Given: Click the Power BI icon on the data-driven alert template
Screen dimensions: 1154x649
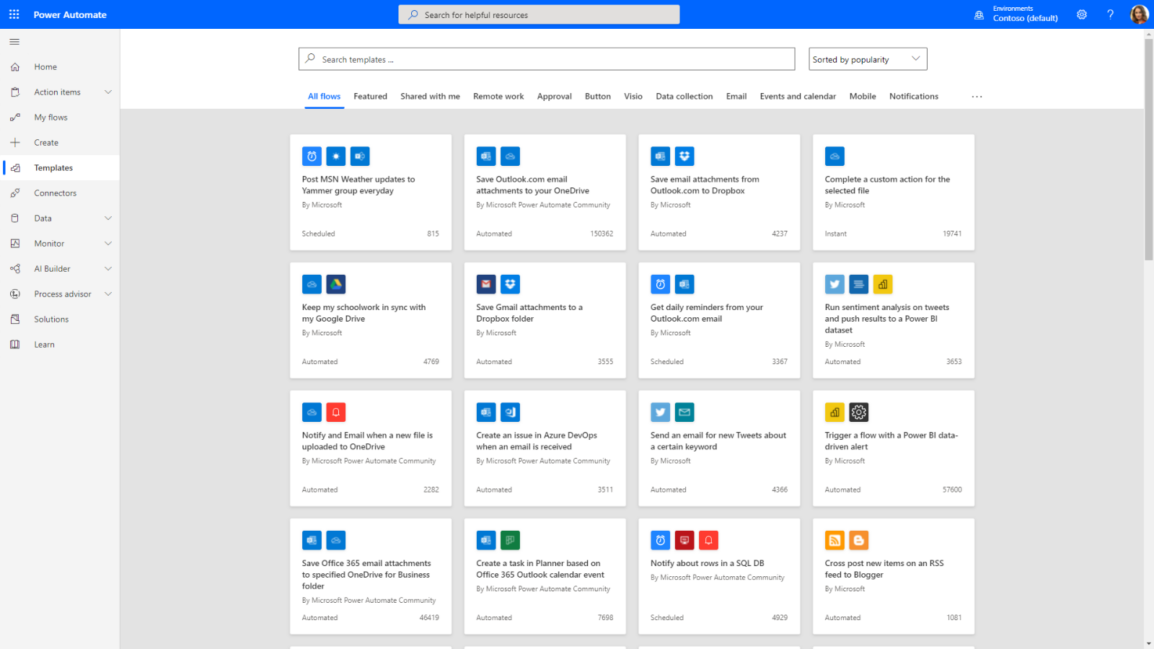Looking at the screenshot, I should 834,412.
